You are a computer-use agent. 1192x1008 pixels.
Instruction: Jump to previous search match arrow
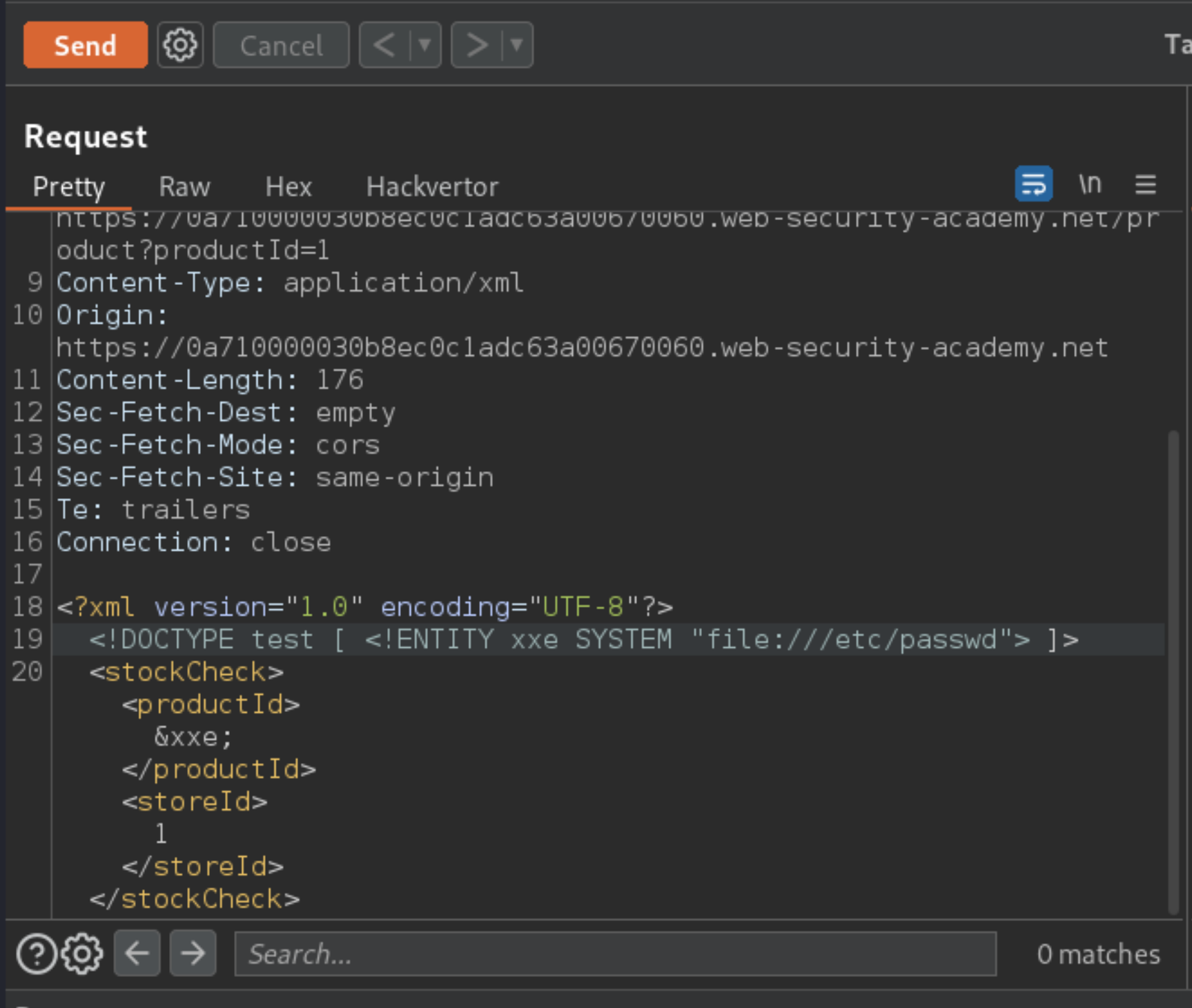[137, 953]
